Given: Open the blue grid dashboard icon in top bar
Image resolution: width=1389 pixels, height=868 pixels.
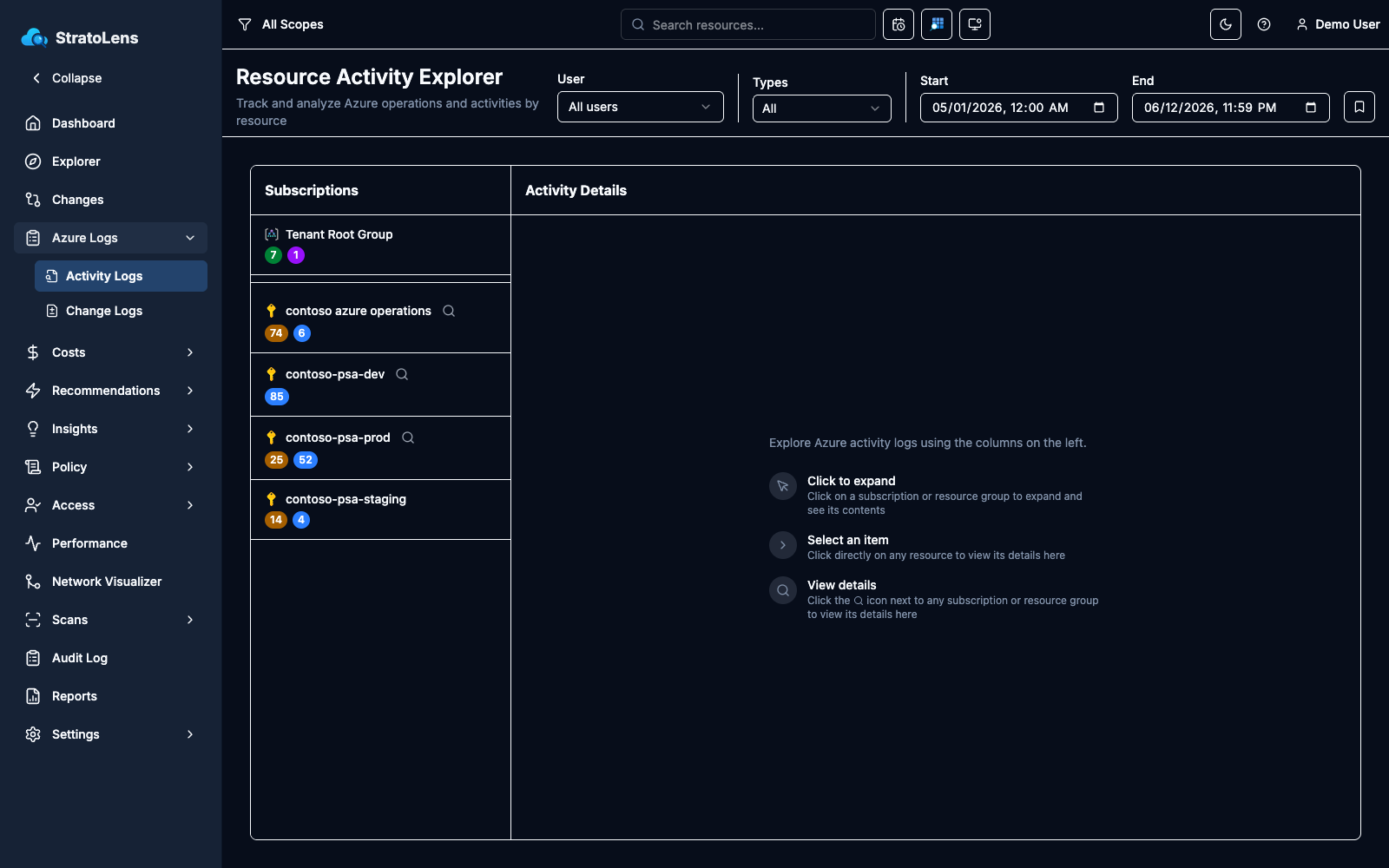Looking at the screenshot, I should pyautogui.click(x=937, y=24).
